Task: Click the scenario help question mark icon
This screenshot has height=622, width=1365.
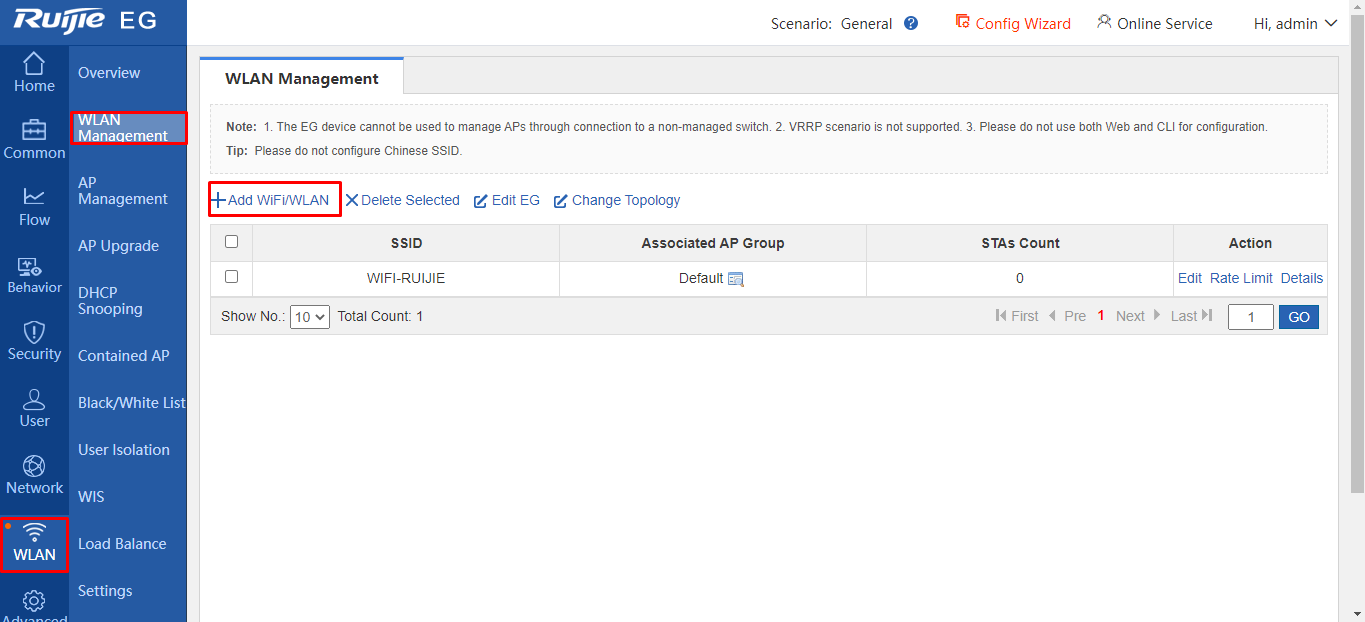Action: point(911,23)
